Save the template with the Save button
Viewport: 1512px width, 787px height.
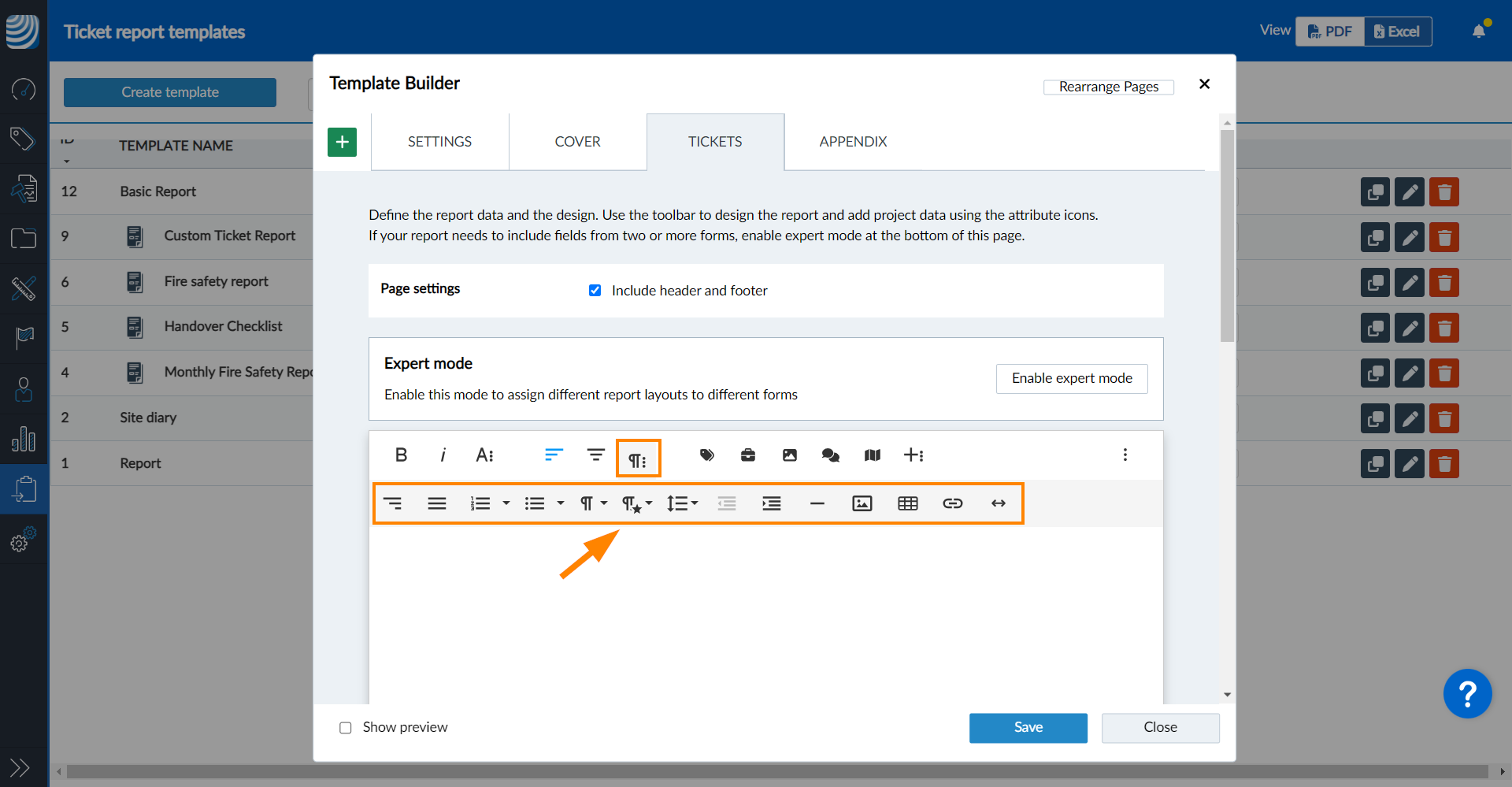coord(1028,728)
